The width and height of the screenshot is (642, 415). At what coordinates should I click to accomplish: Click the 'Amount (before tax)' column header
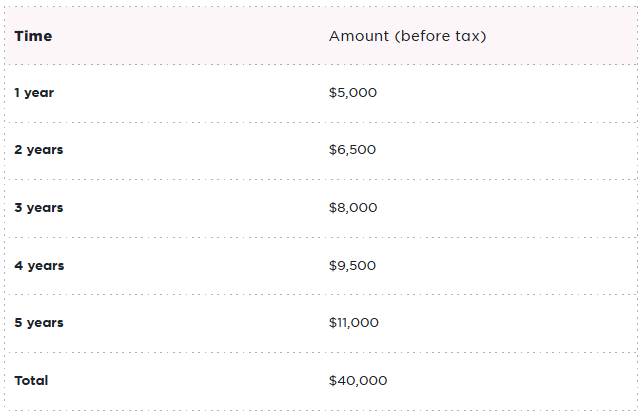407,36
